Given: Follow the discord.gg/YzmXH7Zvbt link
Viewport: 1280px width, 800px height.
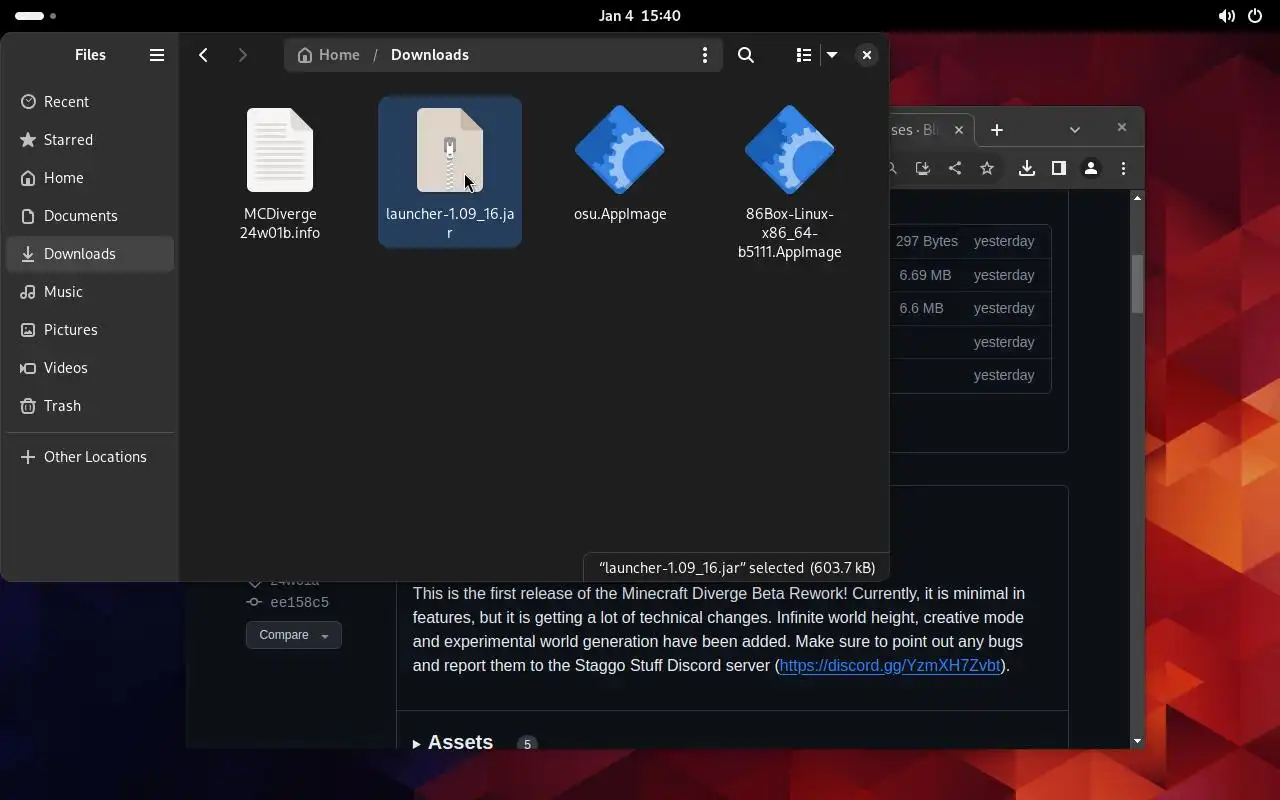Looking at the screenshot, I should pyautogui.click(x=890, y=666).
